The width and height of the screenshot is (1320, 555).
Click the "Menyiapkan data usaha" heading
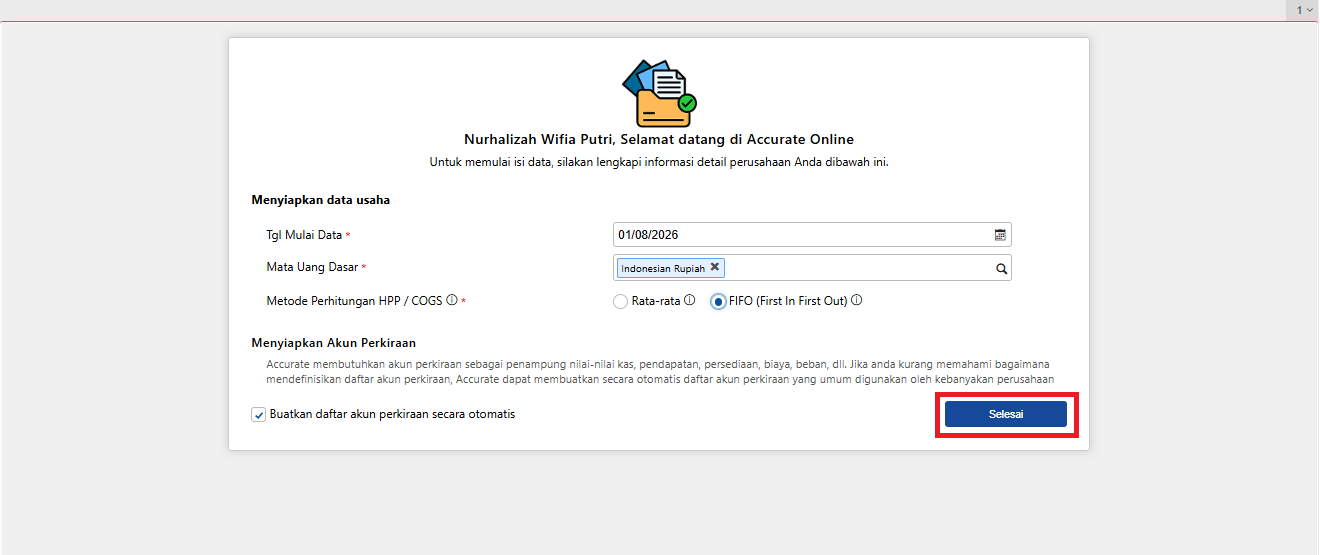pyautogui.click(x=320, y=200)
